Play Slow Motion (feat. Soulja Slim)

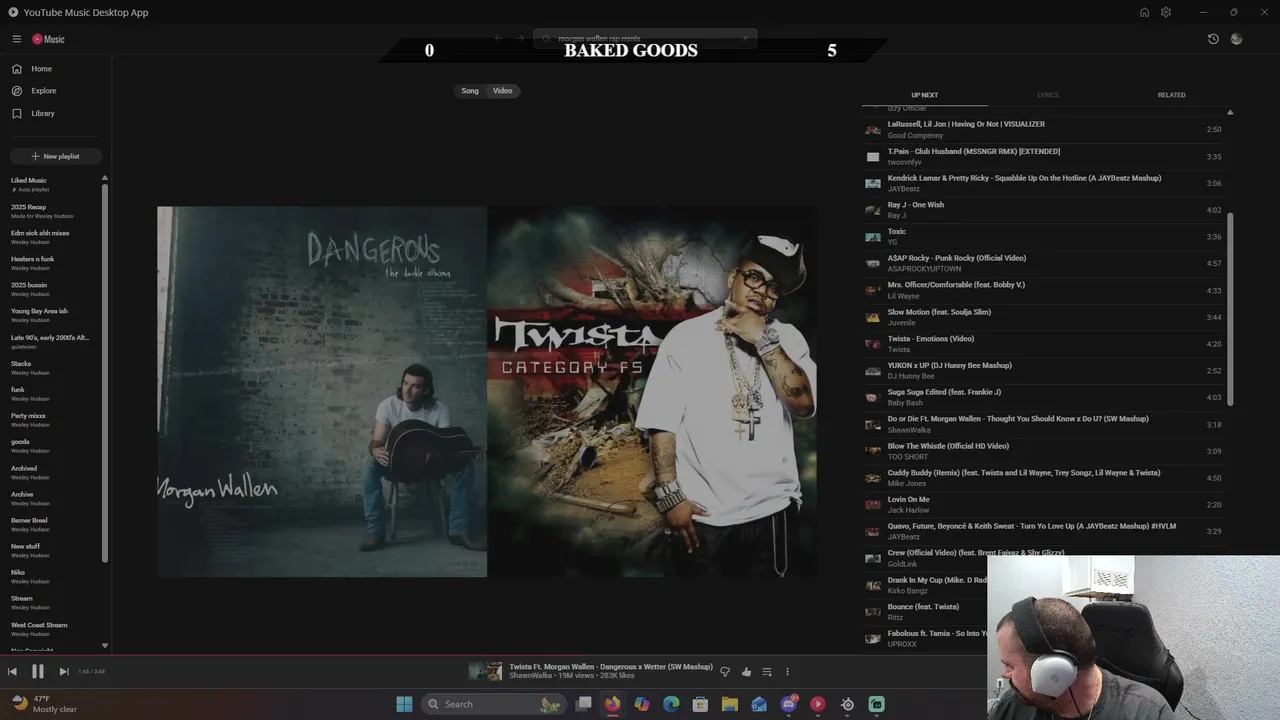(1043, 317)
